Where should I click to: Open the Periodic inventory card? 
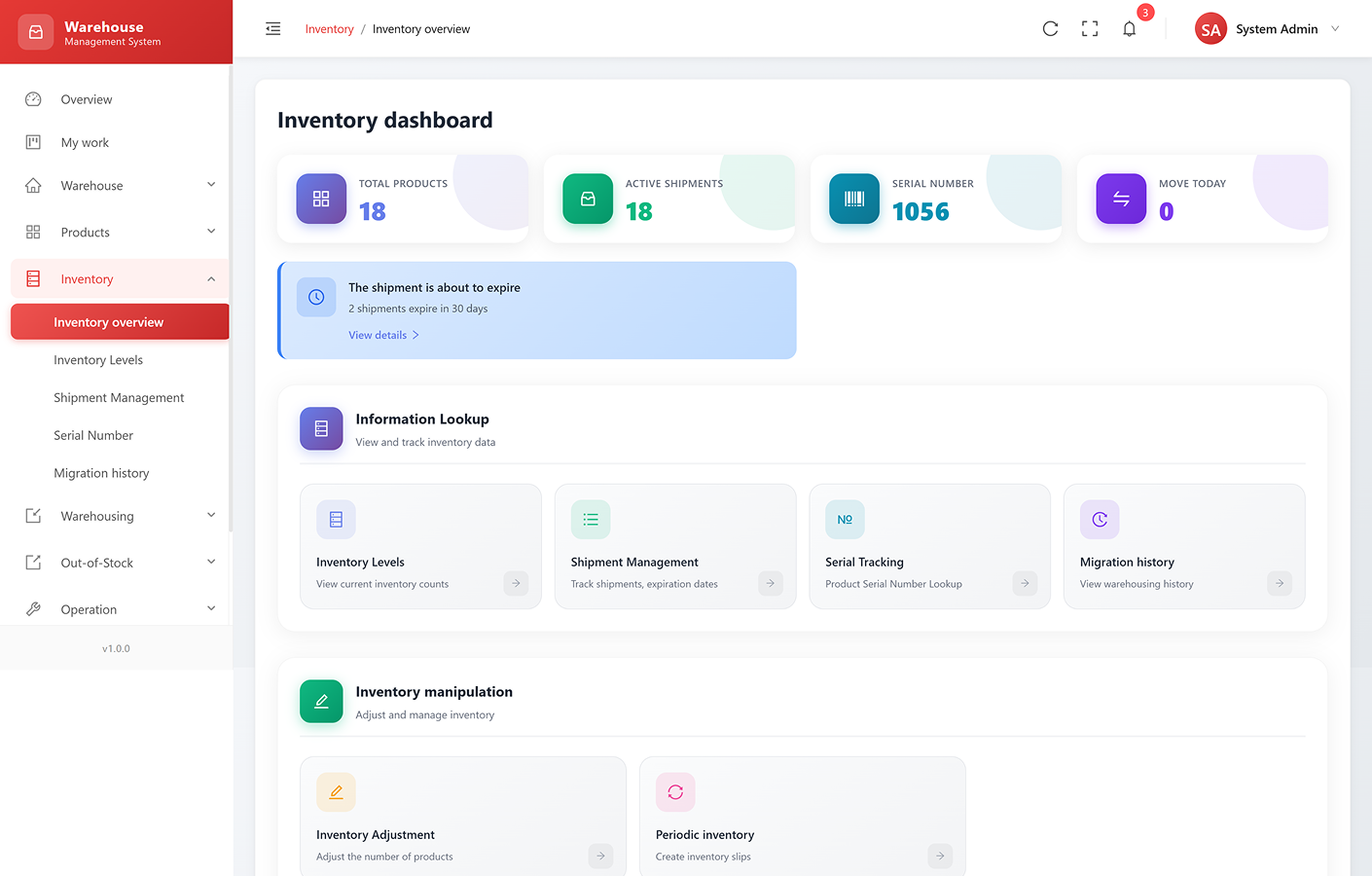[x=802, y=816]
